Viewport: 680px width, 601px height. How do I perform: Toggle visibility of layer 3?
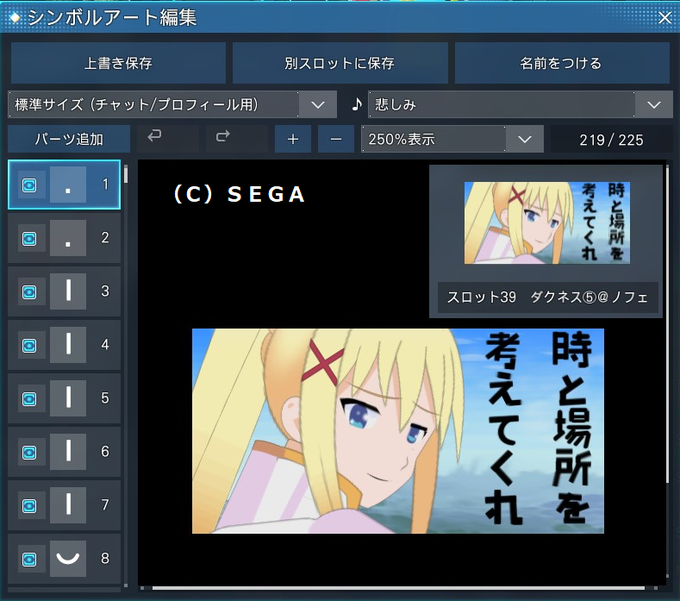(x=29, y=292)
